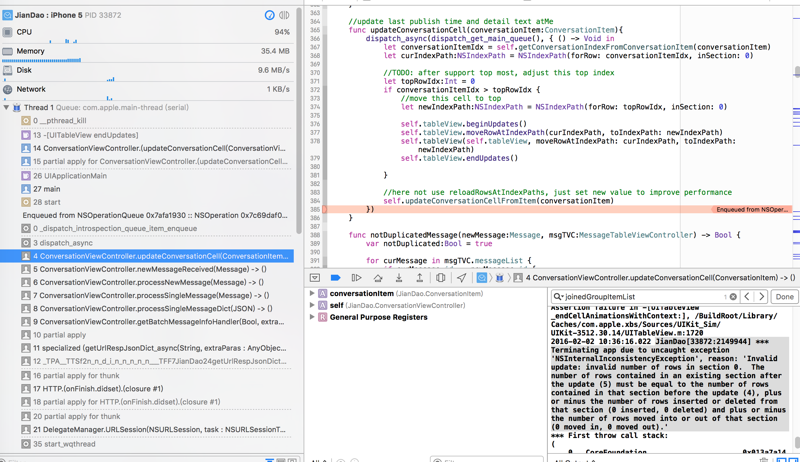The height and width of the screenshot is (462, 800).
Task: Open Debug View Hierarchy
Action: coord(440,278)
